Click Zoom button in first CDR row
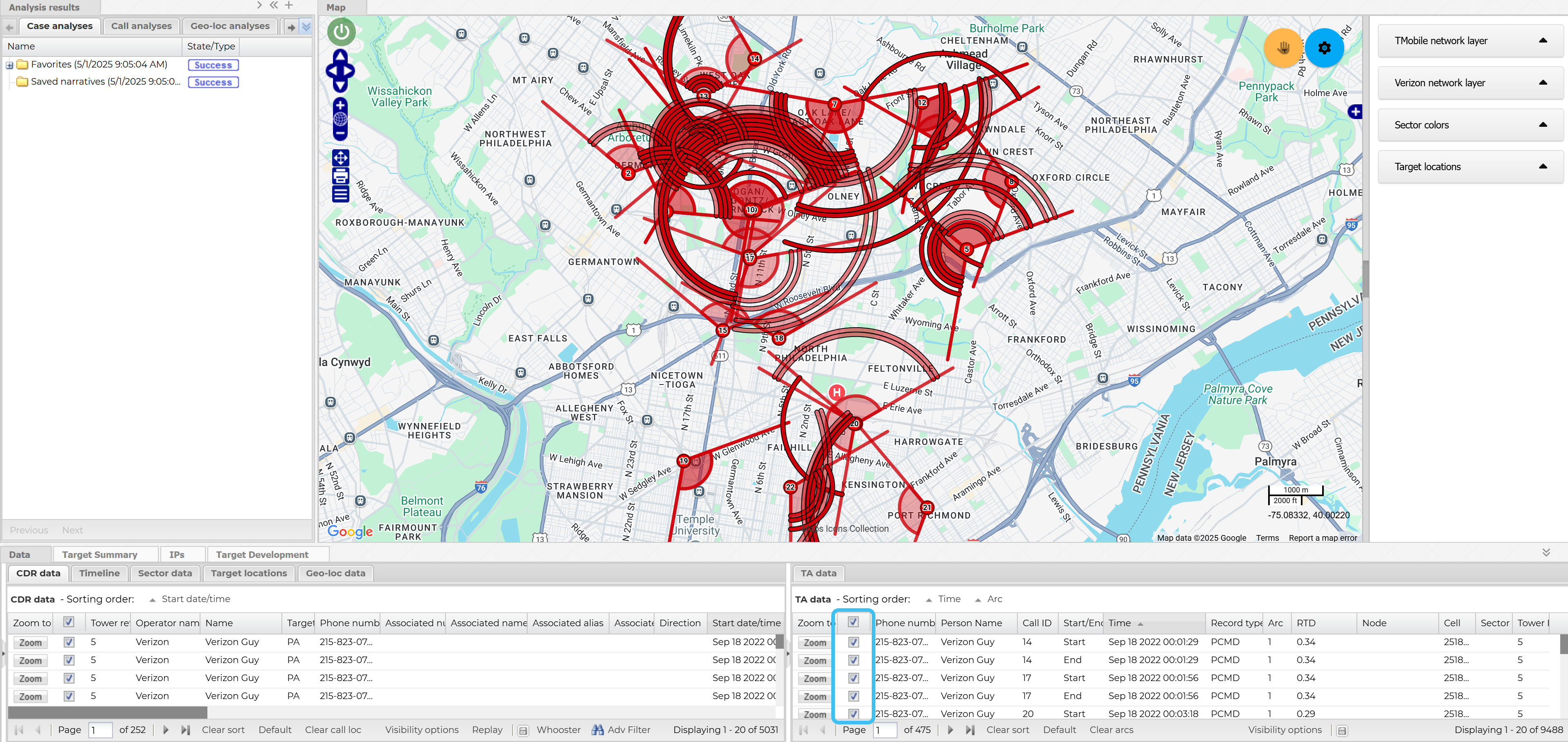 pos(30,642)
